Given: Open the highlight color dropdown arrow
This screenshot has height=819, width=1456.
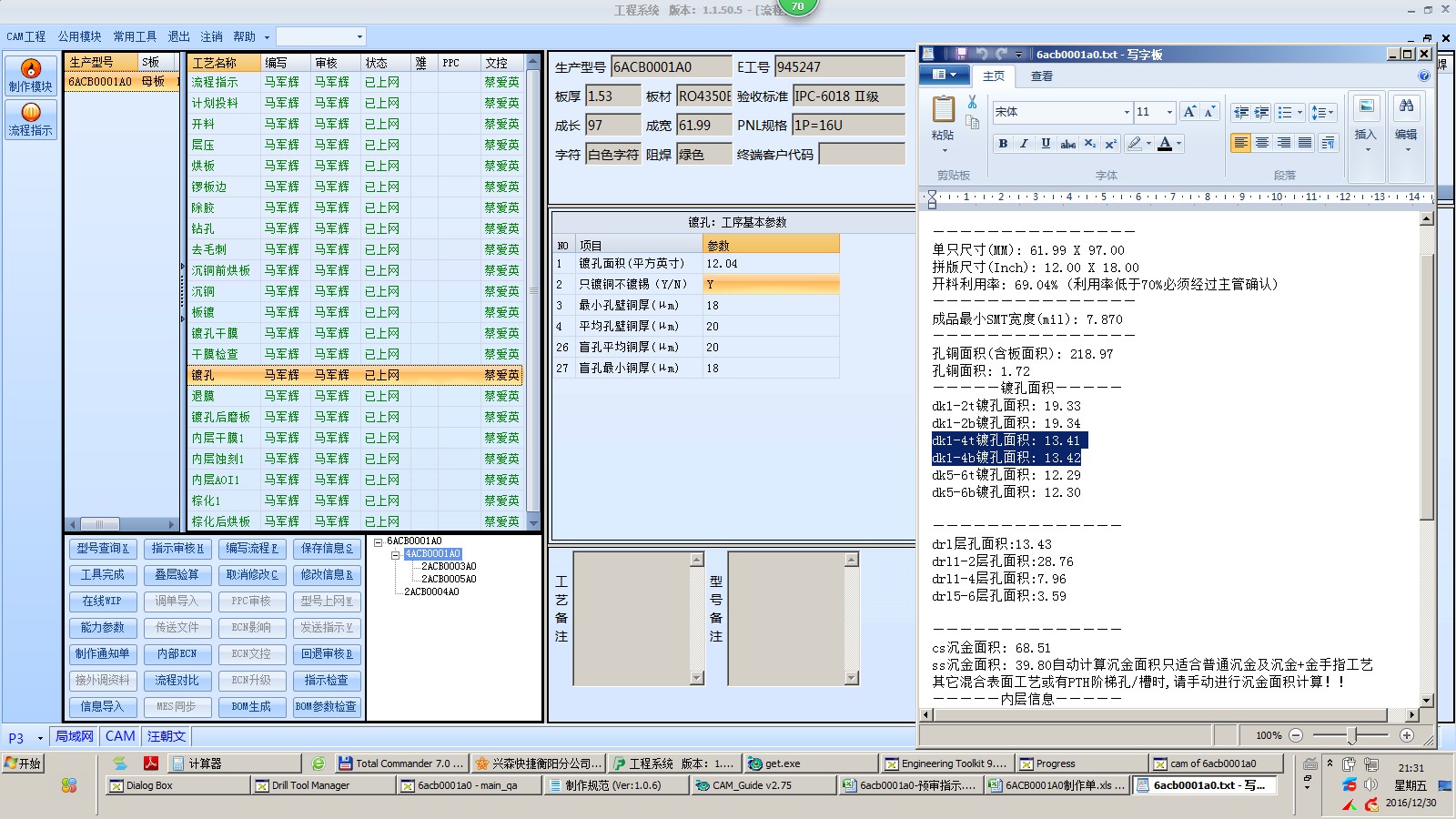Looking at the screenshot, I should pos(1148,144).
